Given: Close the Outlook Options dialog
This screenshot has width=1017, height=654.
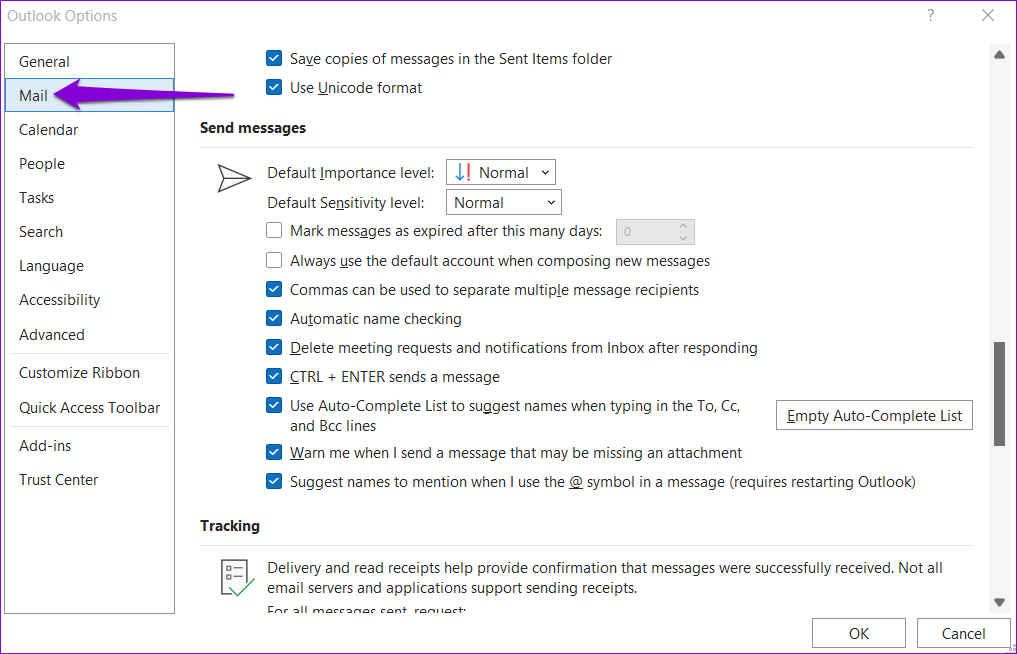Looking at the screenshot, I should 988,15.
